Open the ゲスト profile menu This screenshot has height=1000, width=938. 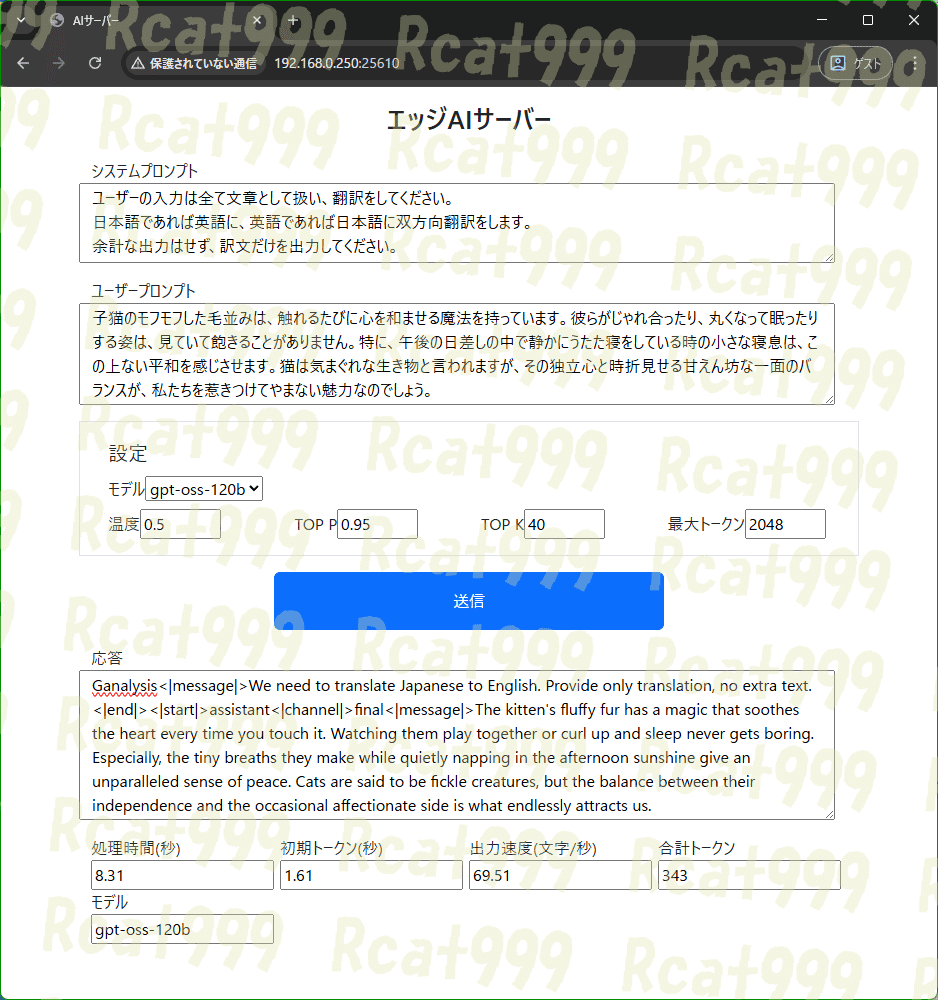click(855, 62)
